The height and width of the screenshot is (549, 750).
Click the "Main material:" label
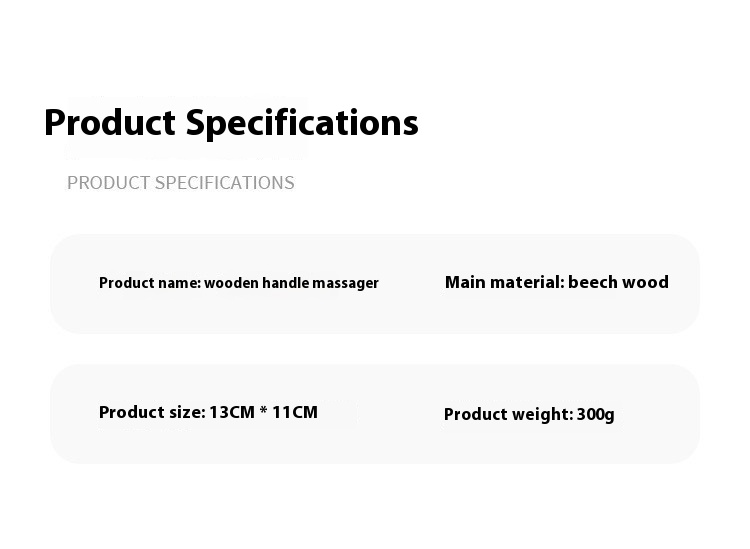[x=504, y=282]
